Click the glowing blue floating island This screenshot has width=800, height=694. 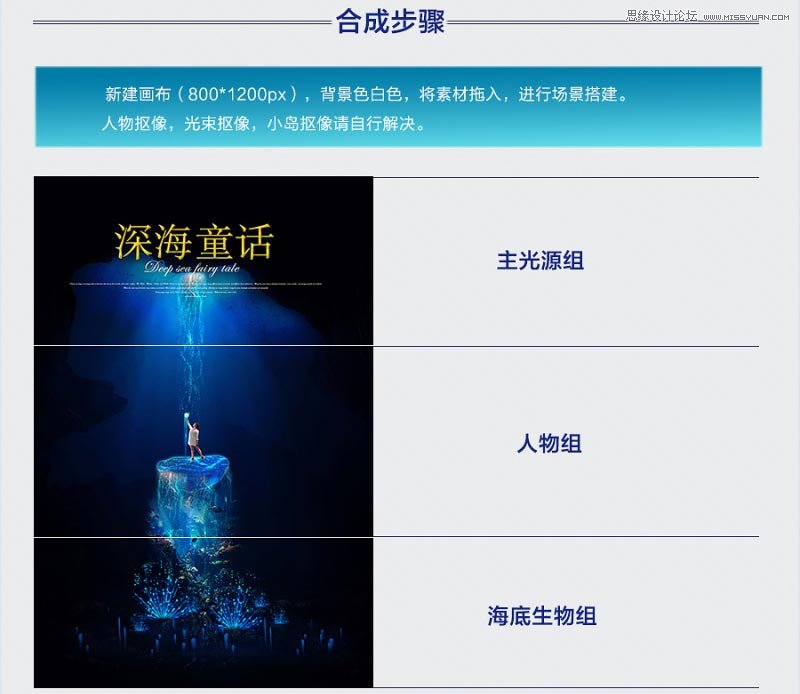(192, 467)
